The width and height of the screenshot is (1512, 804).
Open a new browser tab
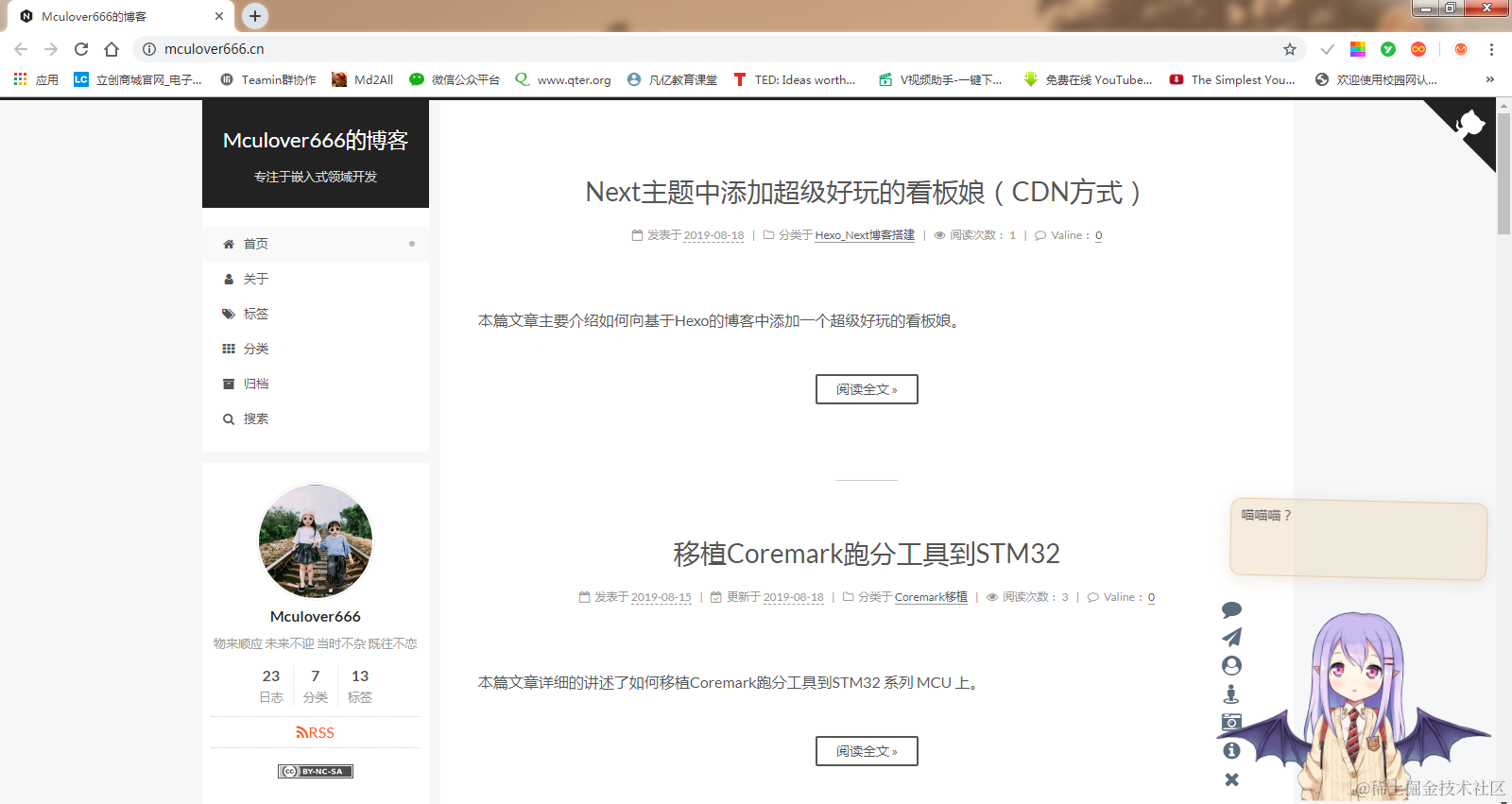pos(255,16)
